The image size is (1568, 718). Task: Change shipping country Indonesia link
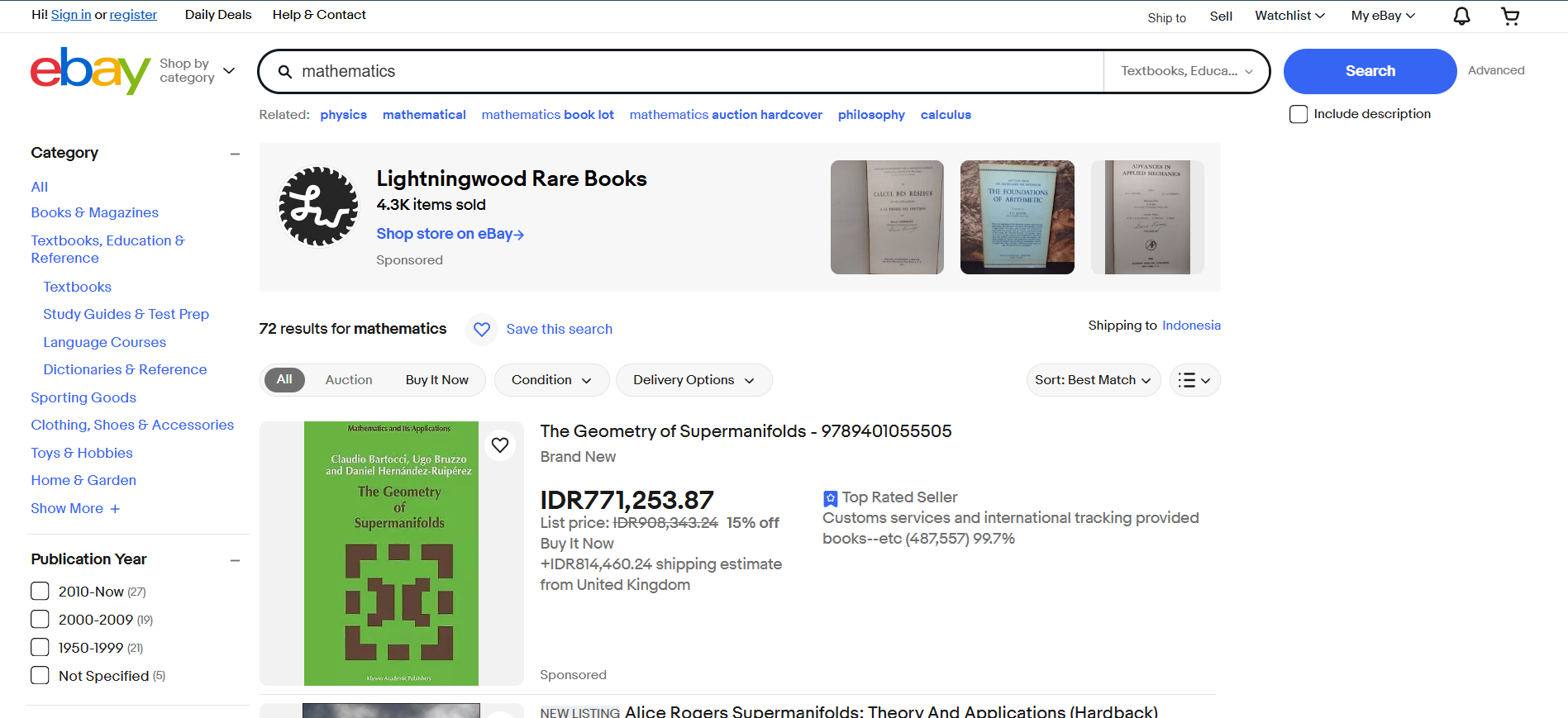pos(1191,326)
